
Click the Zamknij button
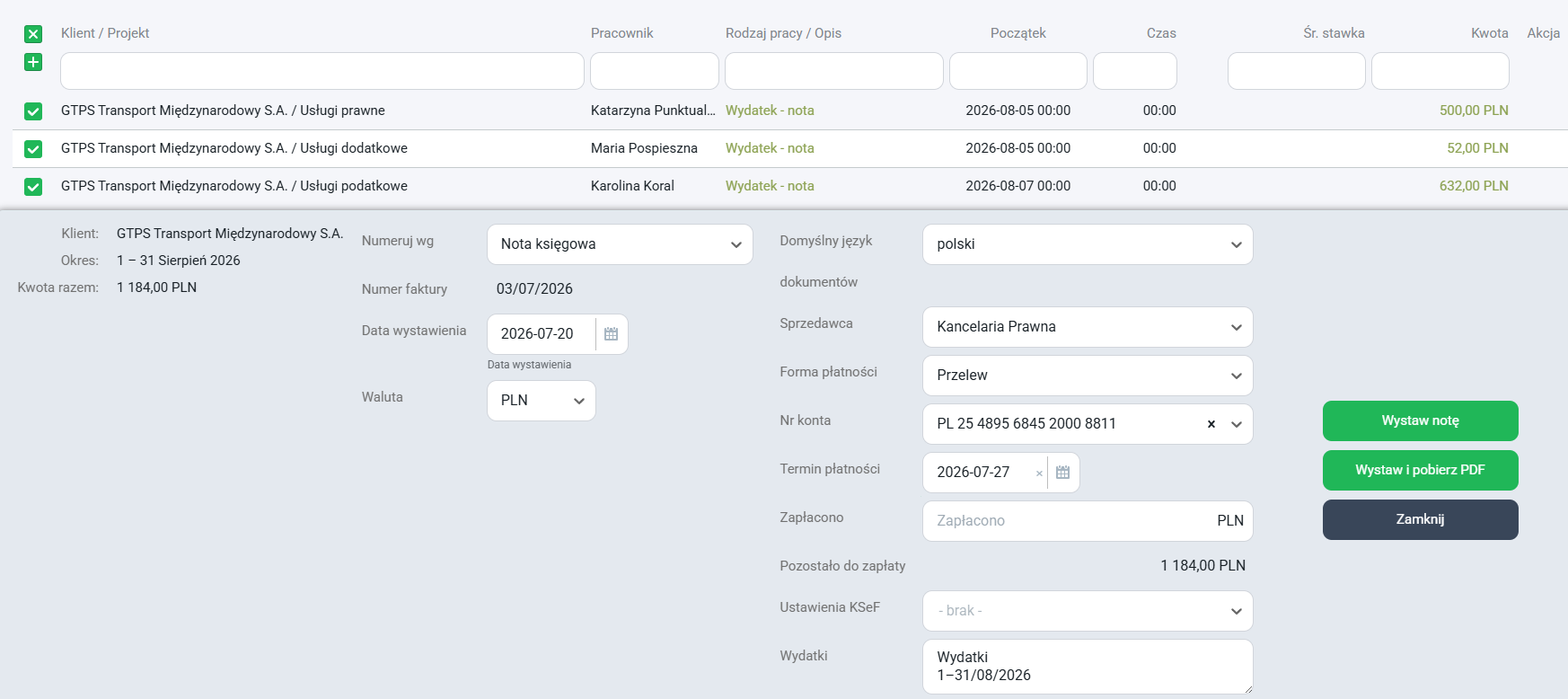tap(1421, 519)
